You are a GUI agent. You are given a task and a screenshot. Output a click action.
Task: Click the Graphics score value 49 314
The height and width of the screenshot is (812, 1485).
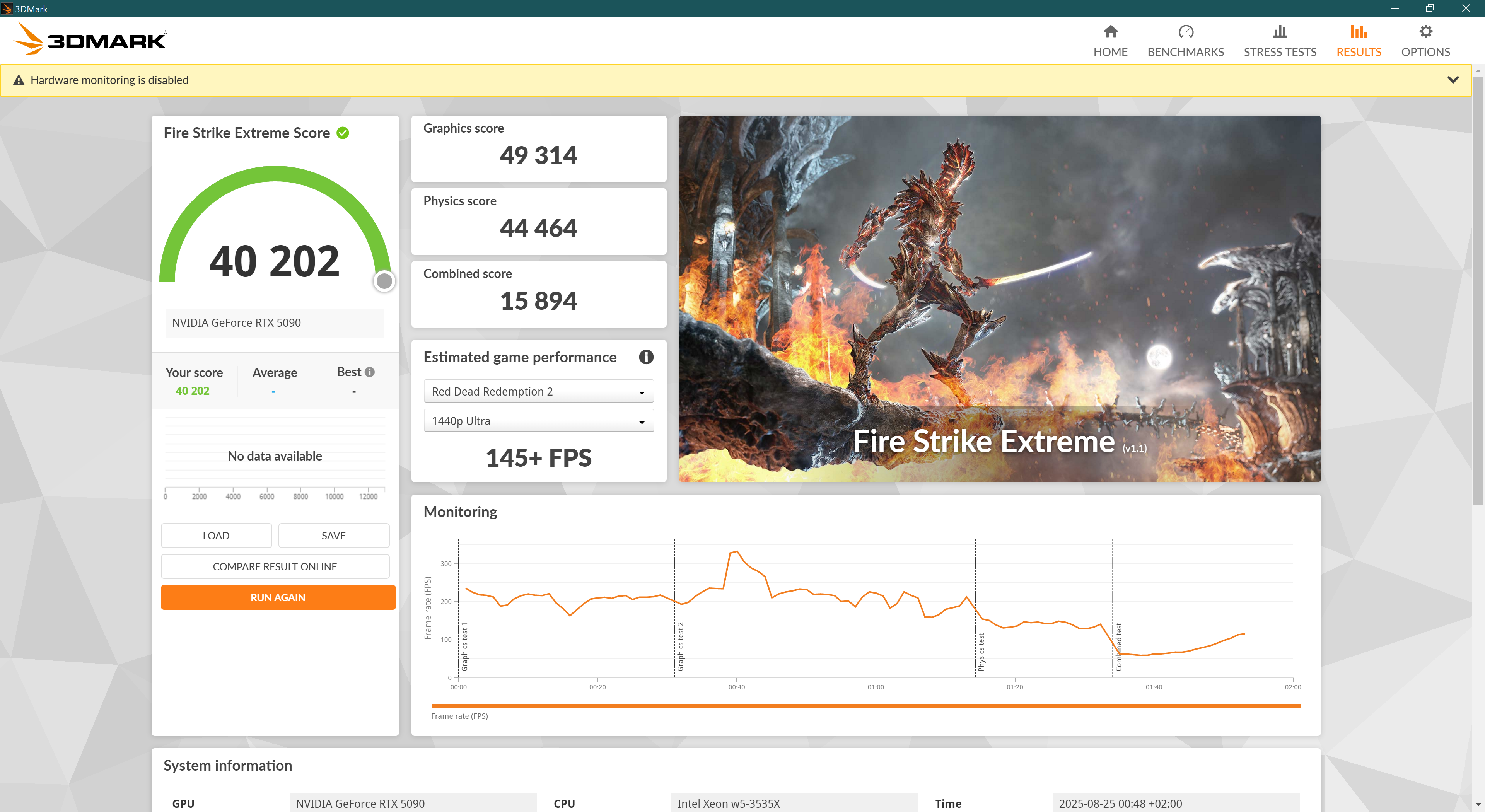[x=538, y=155]
